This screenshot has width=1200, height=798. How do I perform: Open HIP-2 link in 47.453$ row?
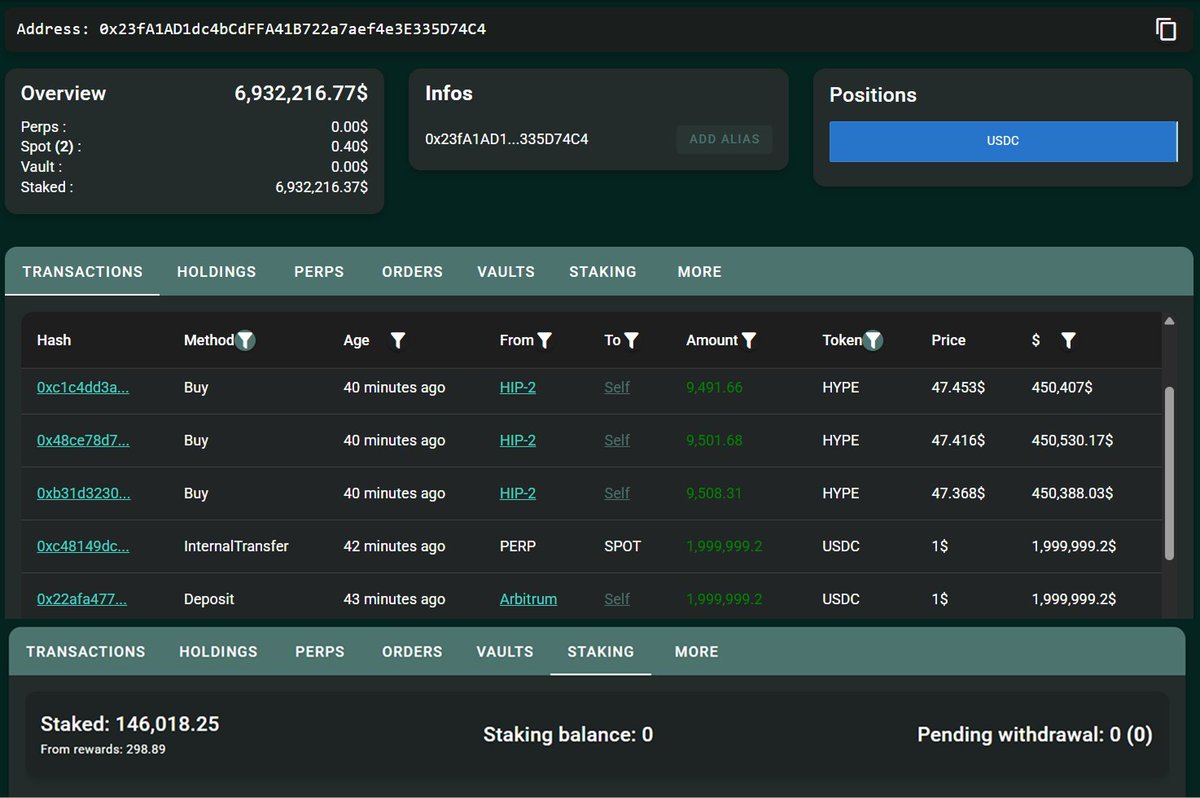(518, 388)
